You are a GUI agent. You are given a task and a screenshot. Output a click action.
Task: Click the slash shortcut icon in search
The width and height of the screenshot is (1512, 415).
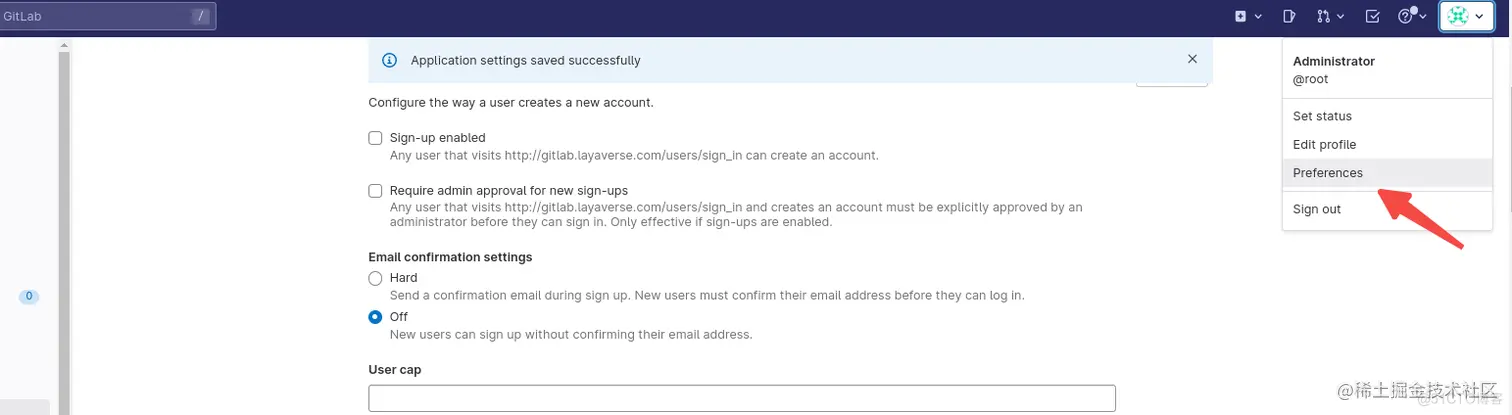pos(201,16)
